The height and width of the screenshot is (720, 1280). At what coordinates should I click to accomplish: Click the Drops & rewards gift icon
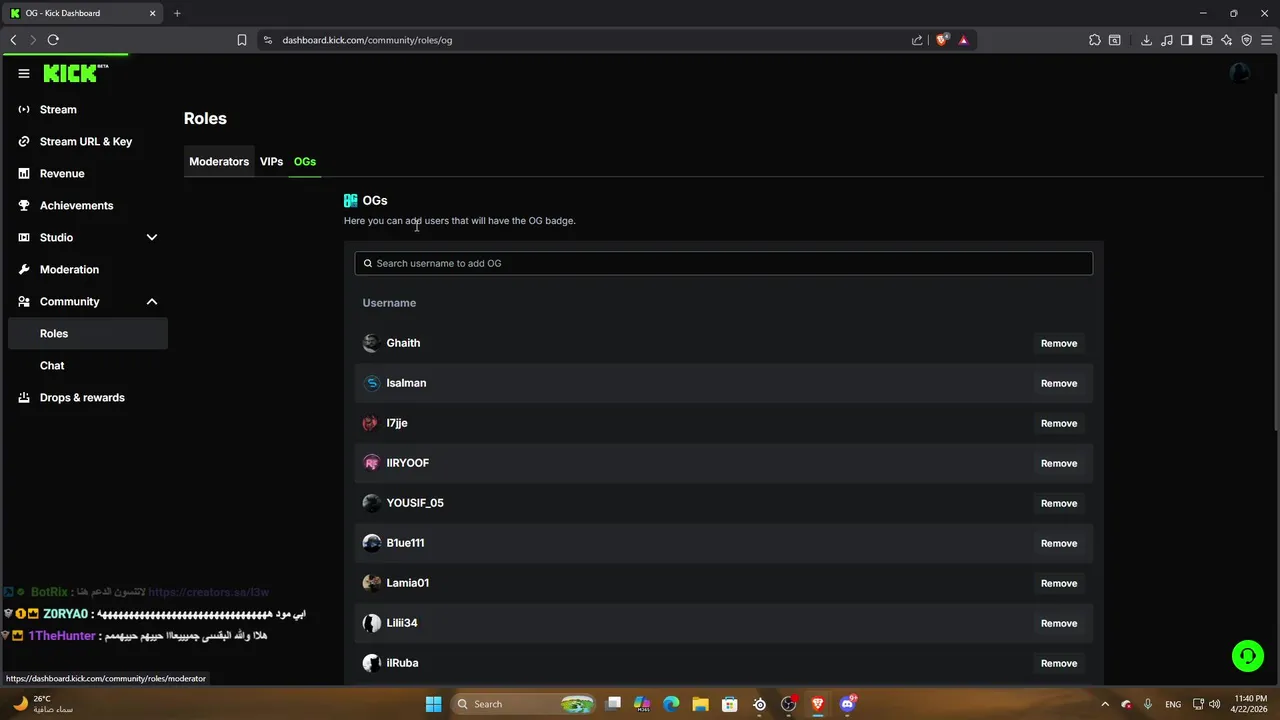click(24, 397)
